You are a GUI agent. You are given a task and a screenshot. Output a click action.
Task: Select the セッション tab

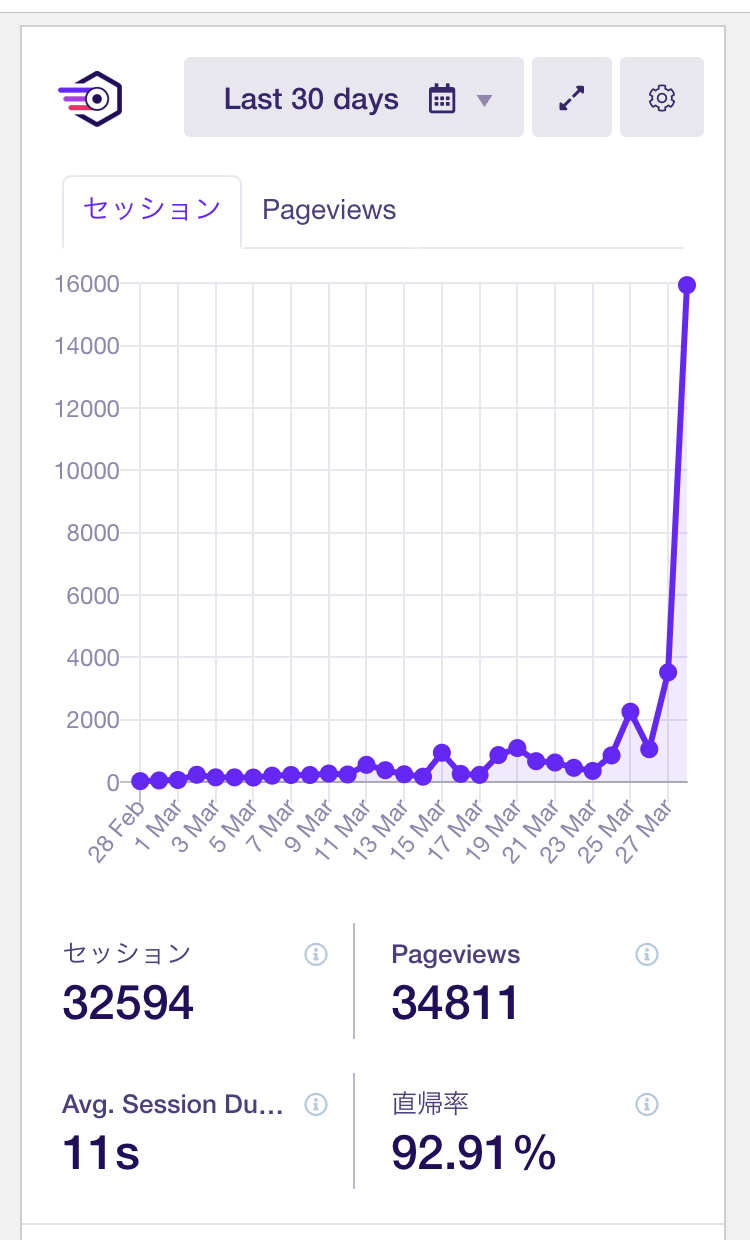[152, 210]
